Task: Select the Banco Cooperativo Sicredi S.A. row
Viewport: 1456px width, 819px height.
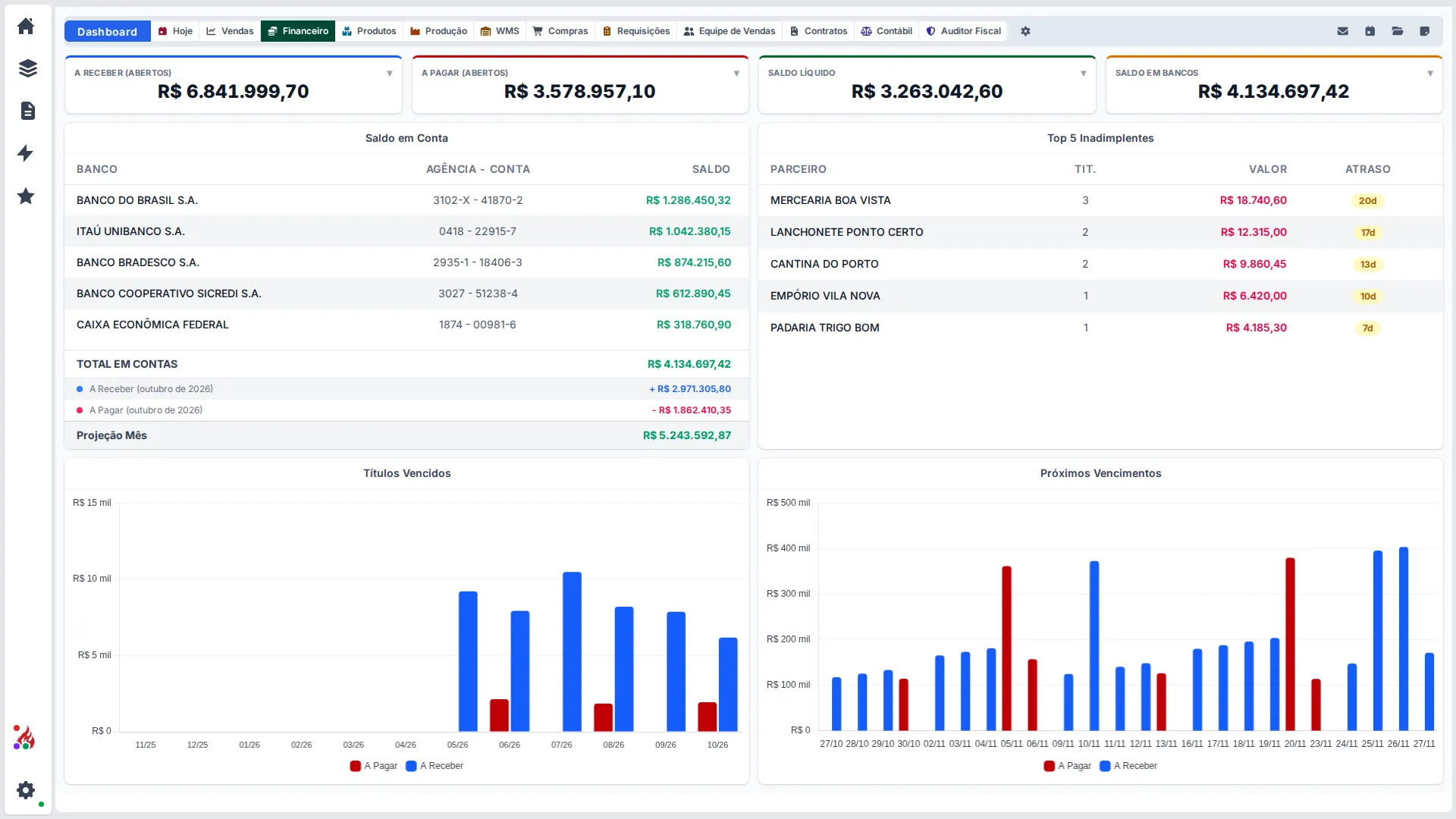Action: [406, 293]
